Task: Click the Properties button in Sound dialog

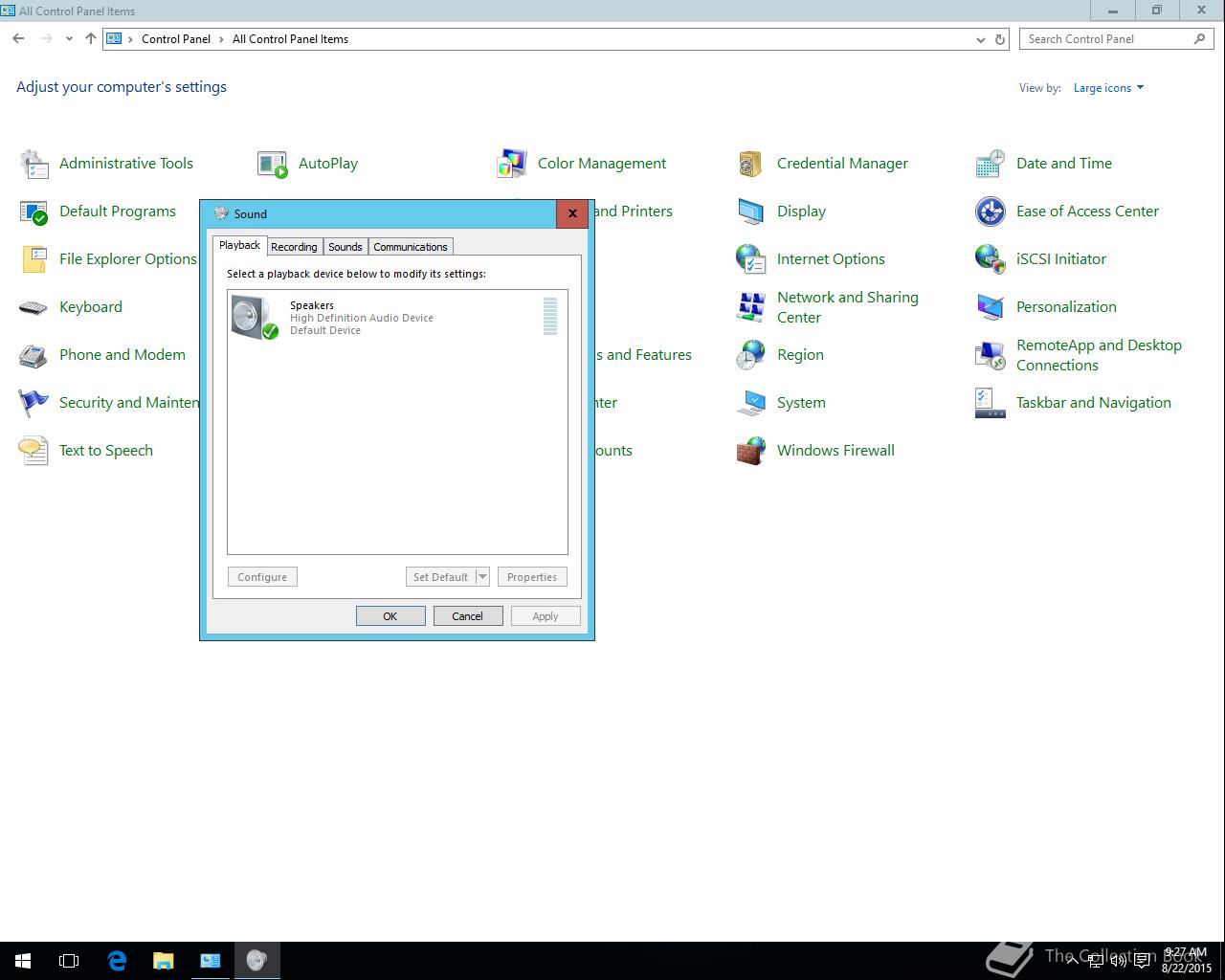Action: [x=532, y=577]
